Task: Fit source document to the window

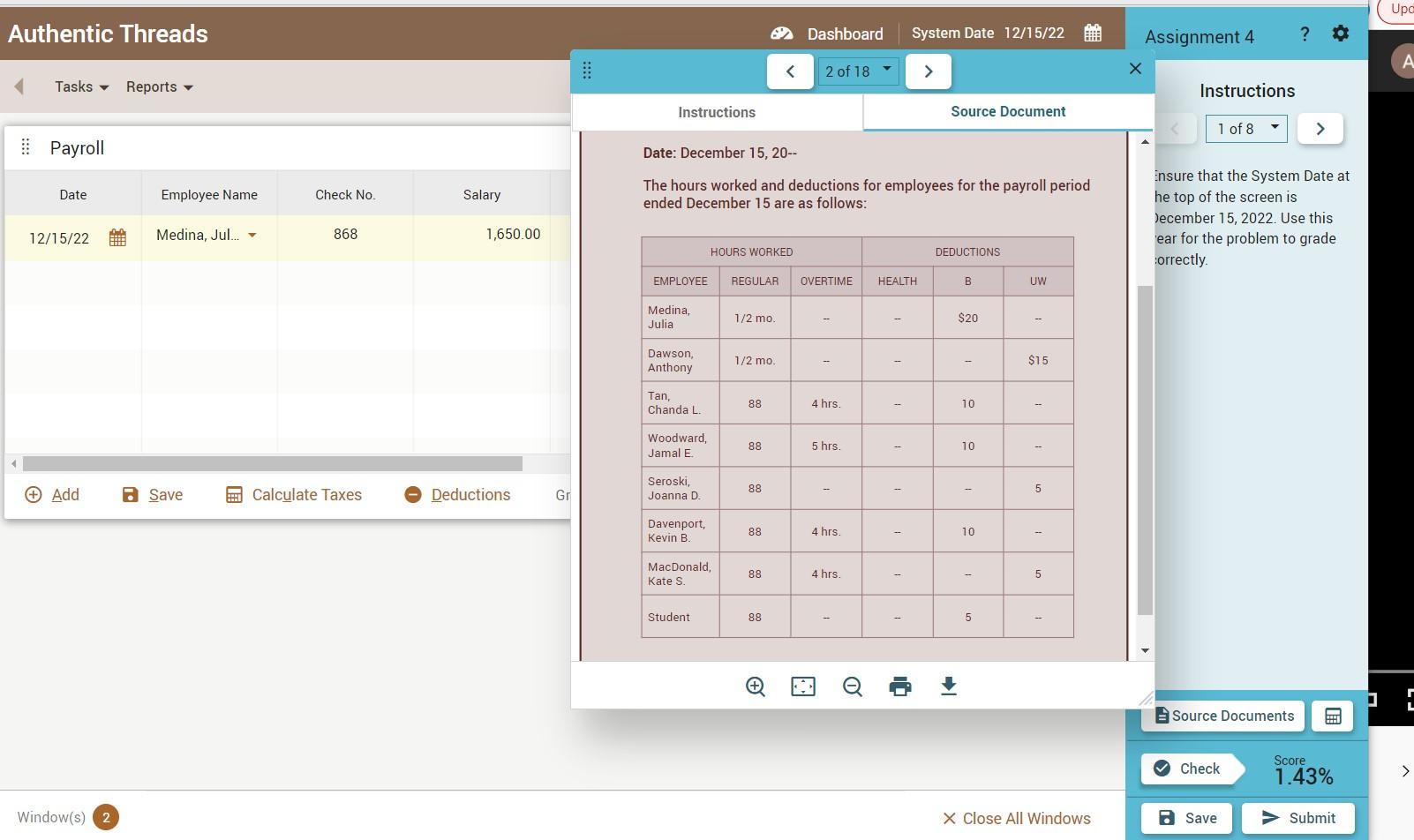Action: tap(802, 686)
